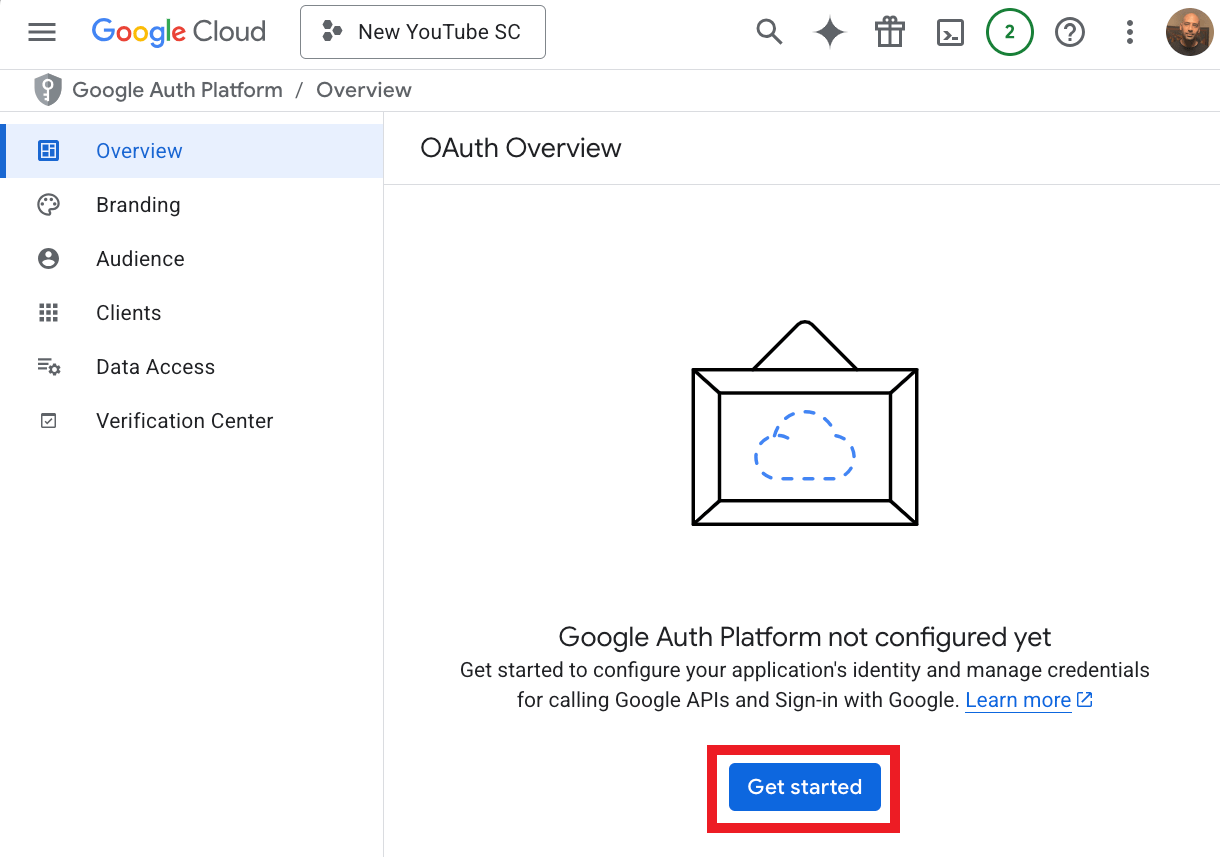Open Data Access in sidebar

tap(155, 367)
